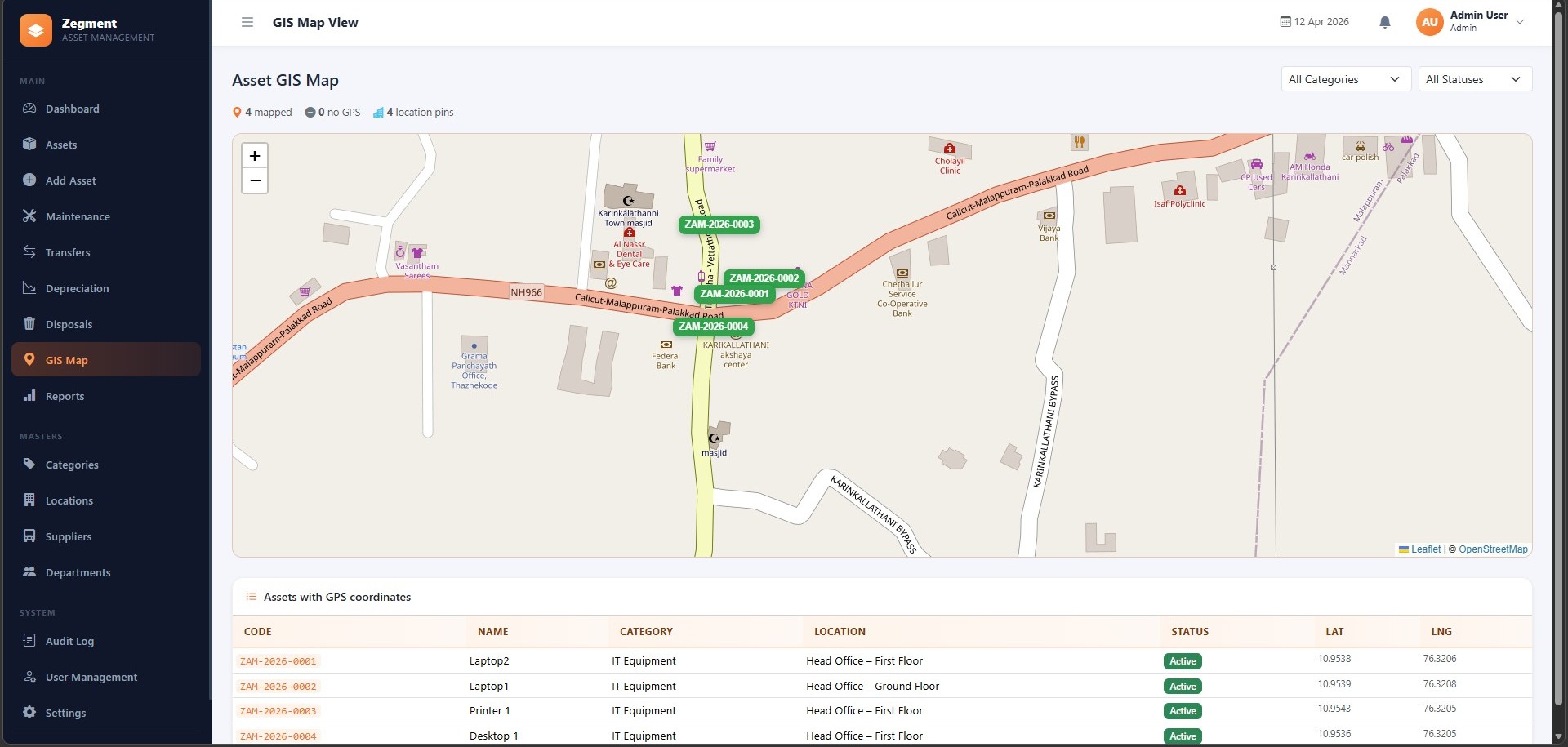The image size is (1568, 747).
Task: Go to the Reports page
Action: [65, 396]
